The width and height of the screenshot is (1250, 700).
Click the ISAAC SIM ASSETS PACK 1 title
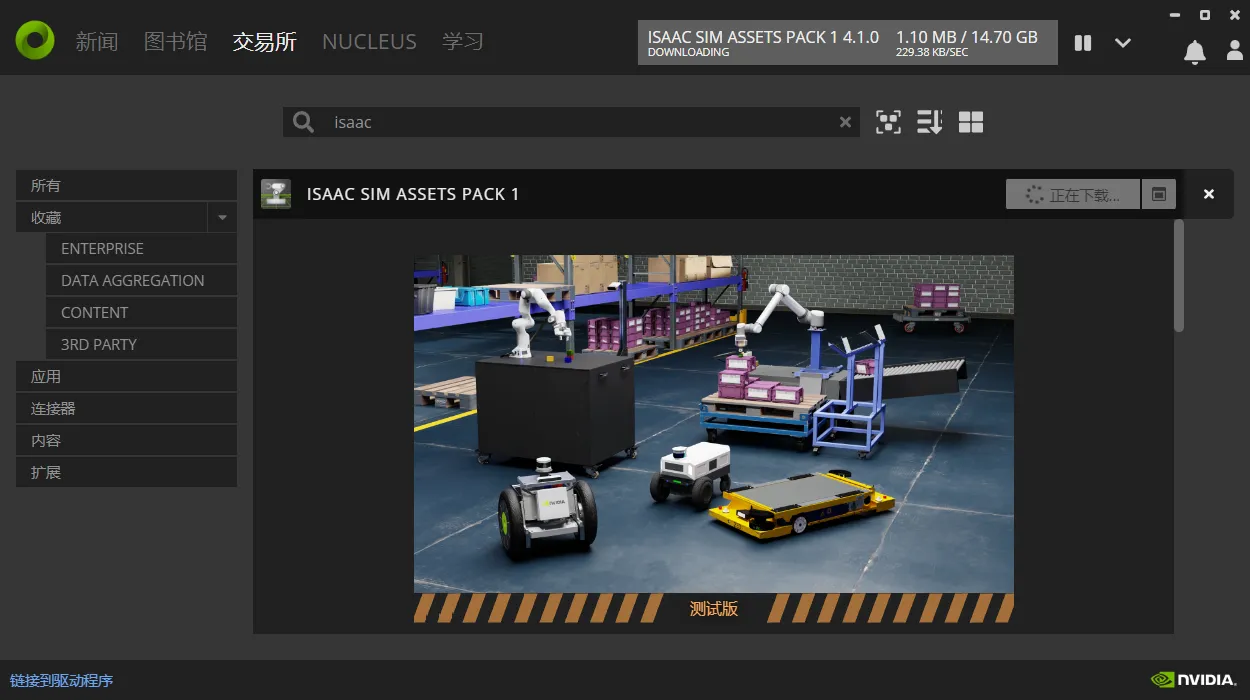click(413, 194)
